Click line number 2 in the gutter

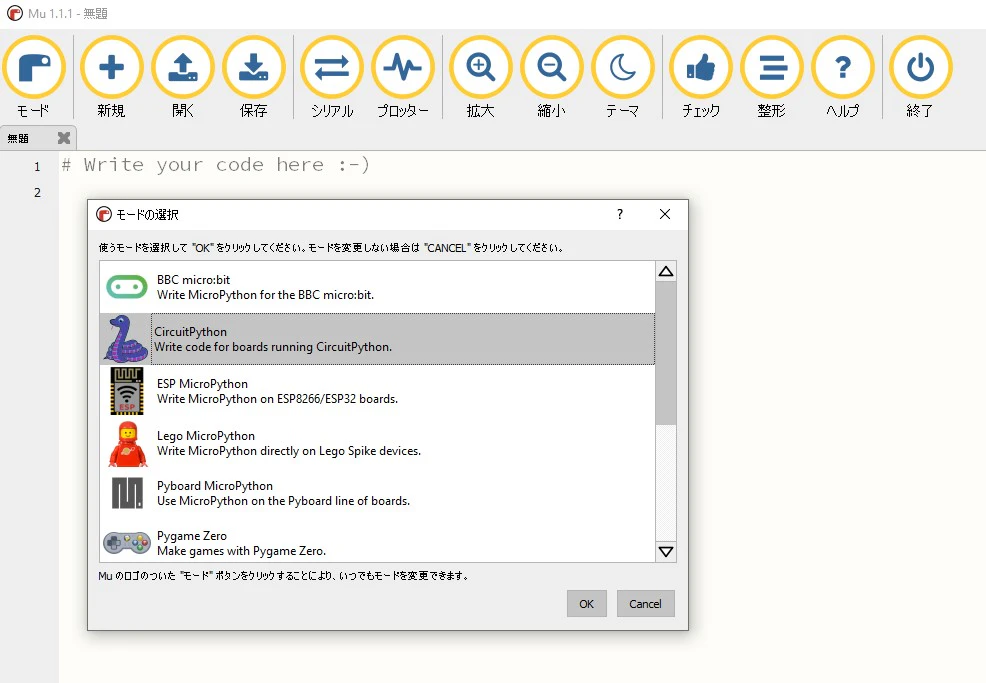(x=38, y=192)
